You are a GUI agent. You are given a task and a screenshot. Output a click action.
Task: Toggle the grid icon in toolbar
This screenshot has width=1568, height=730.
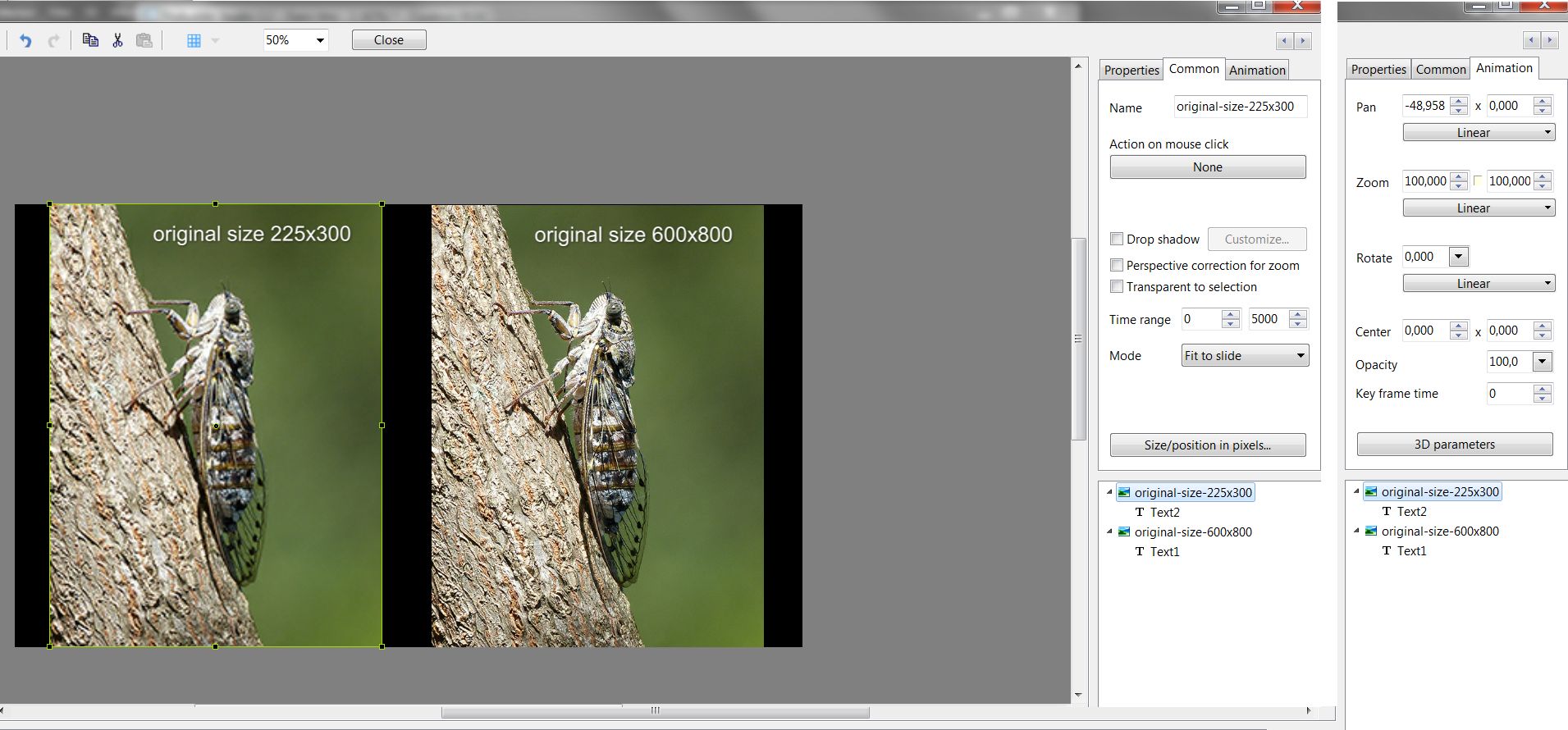point(194,40)
